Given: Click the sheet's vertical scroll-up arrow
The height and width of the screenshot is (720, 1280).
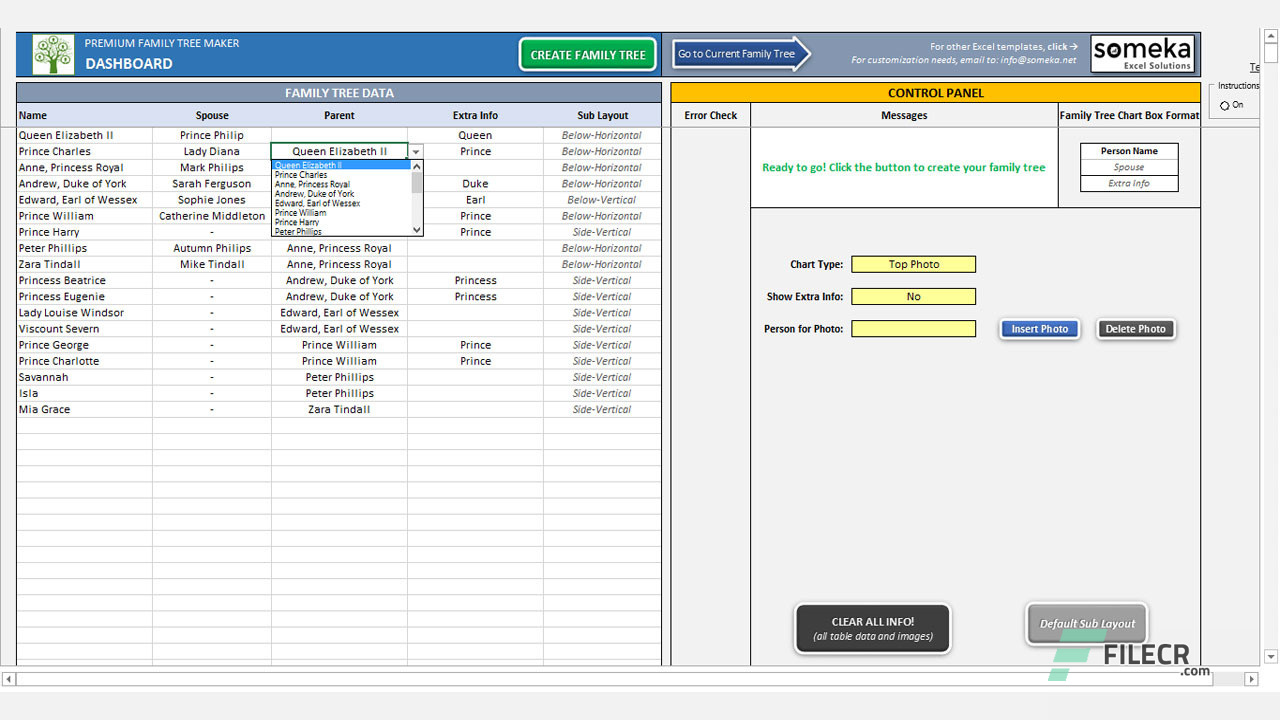Looking at the screenshot, I should [1271, 38].
